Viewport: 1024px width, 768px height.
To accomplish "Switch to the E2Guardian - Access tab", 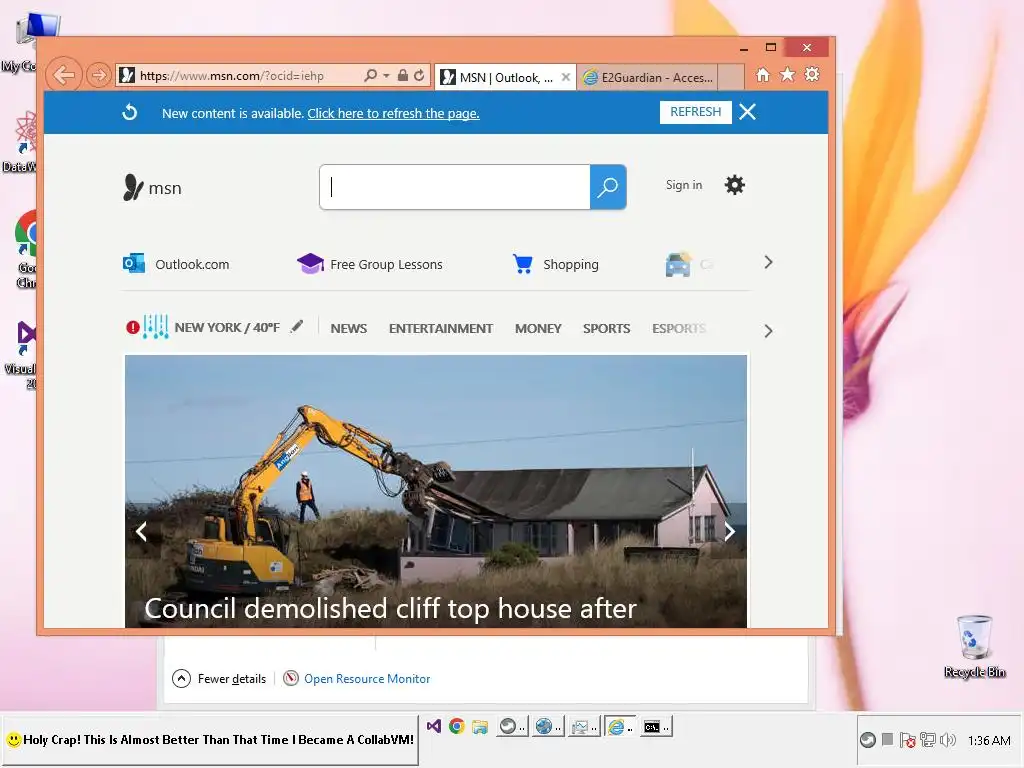I will [648, 78].
